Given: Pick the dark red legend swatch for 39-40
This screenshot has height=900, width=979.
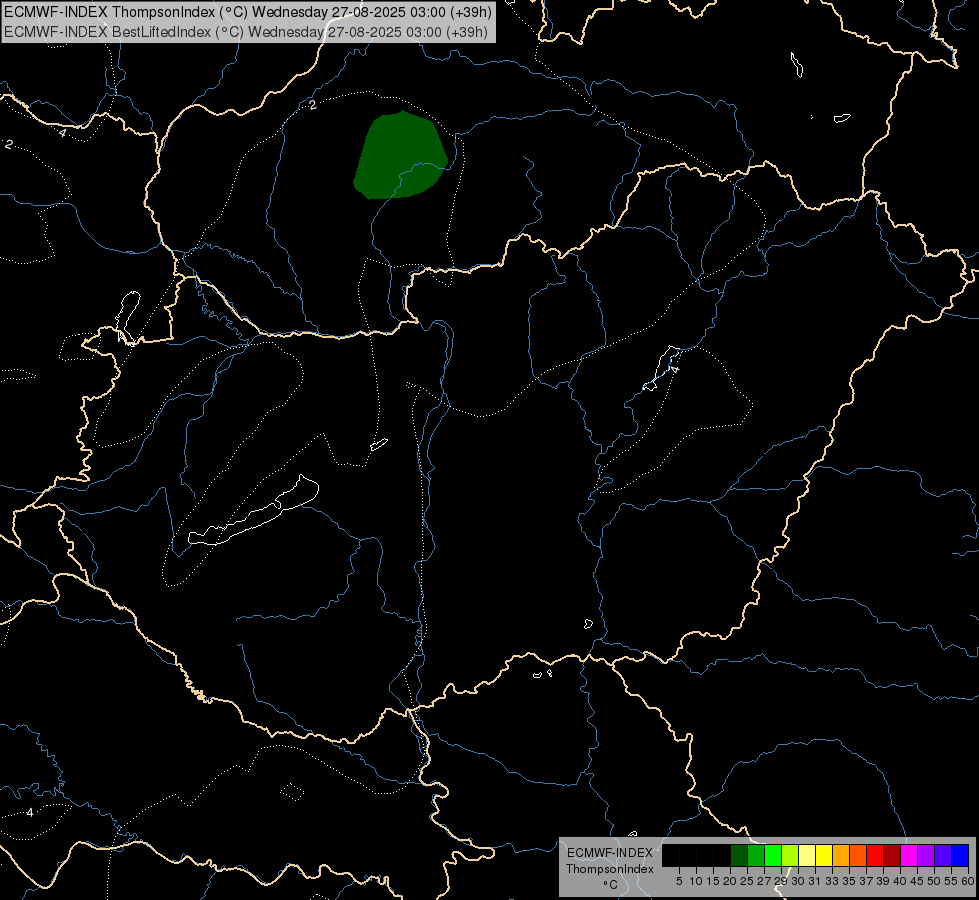Looking at the screenshot, I should [x=892, y=855].
